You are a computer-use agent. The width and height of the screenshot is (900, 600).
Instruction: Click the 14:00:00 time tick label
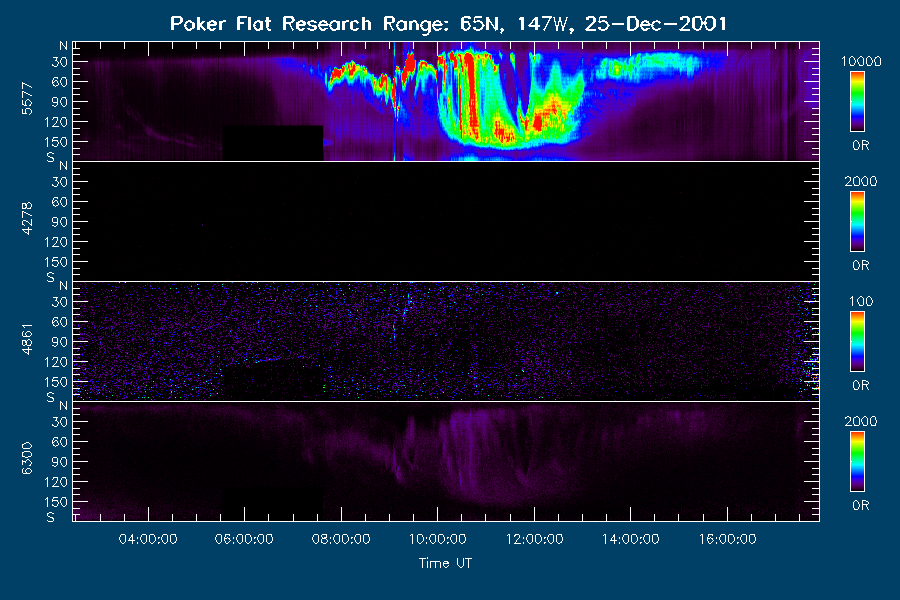click(631, 539)
